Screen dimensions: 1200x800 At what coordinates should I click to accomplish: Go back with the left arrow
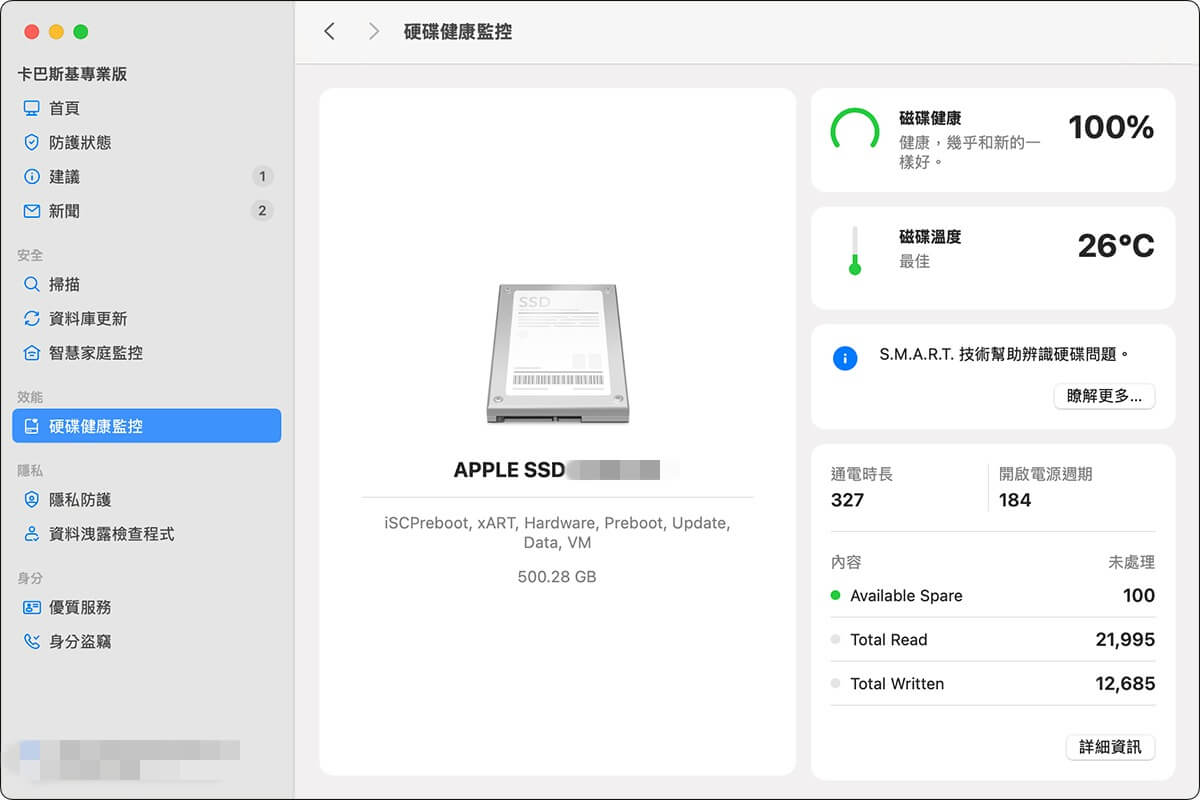[x=329, y=32]
